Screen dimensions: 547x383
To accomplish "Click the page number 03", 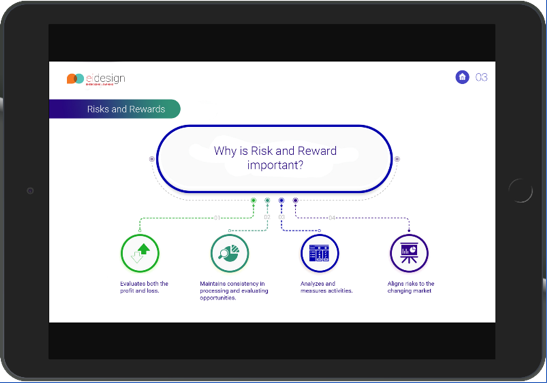I will click(x=481, y=77).
